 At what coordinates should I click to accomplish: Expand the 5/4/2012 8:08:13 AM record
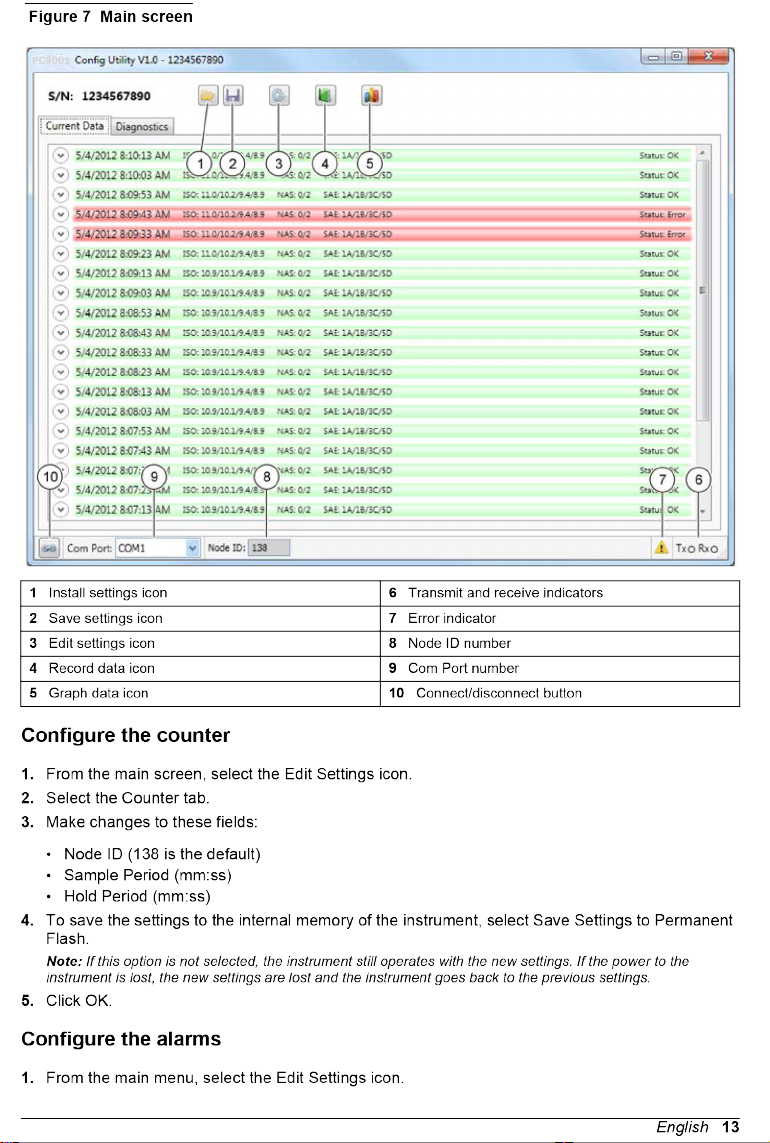click(61, 391)
